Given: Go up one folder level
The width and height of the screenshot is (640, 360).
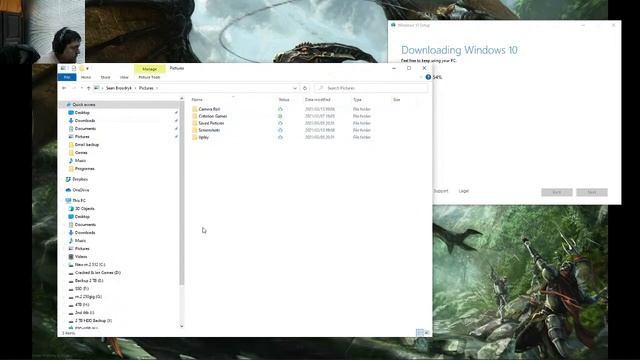Looking at the screenshot, I should (x=89, y=88).
